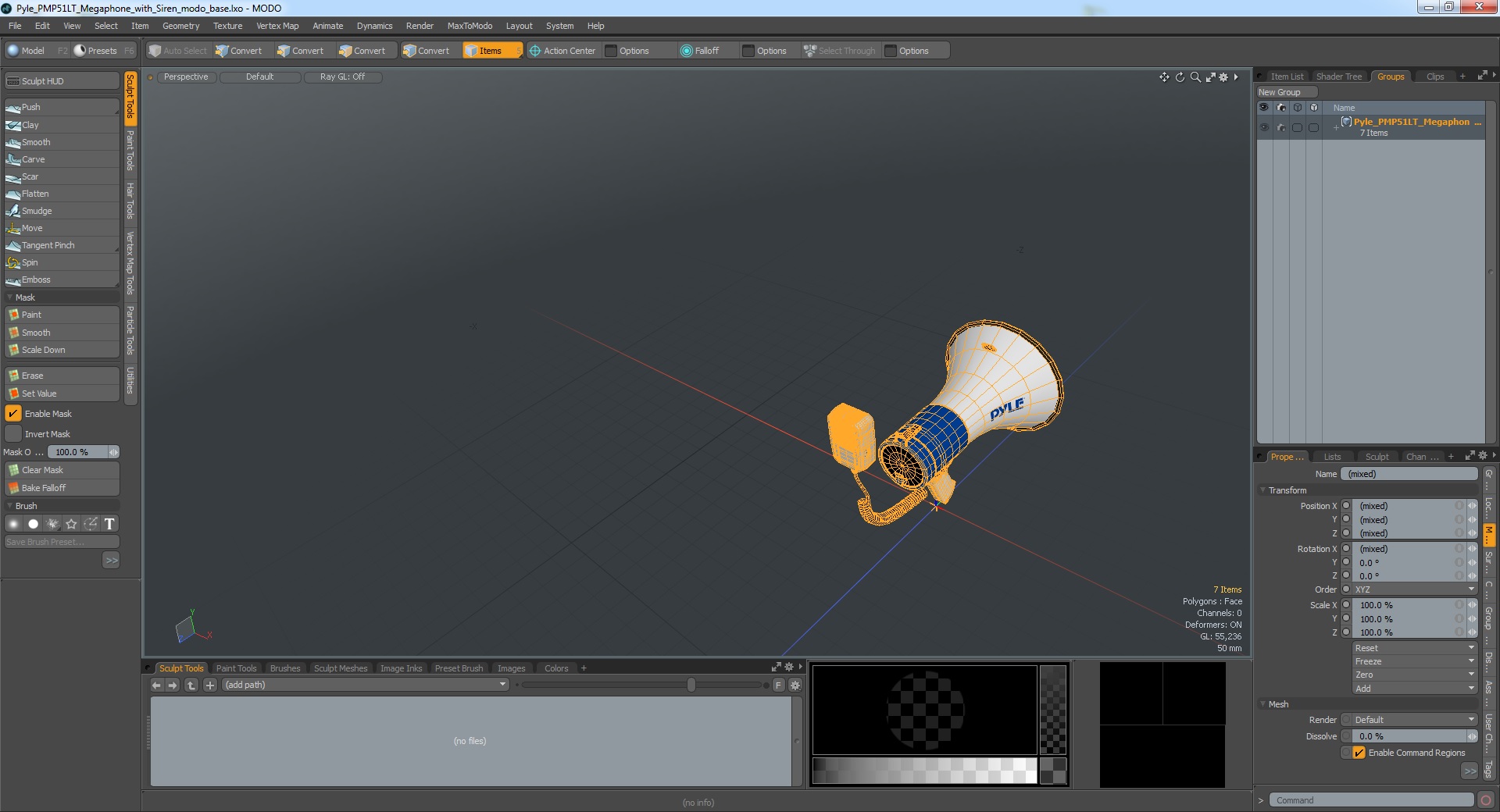
Task: Activate the Carve sculpt tool
Action: click(62, 159)
